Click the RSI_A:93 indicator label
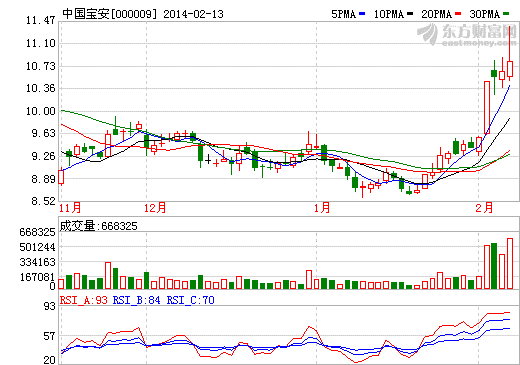 tap(83, 300)
